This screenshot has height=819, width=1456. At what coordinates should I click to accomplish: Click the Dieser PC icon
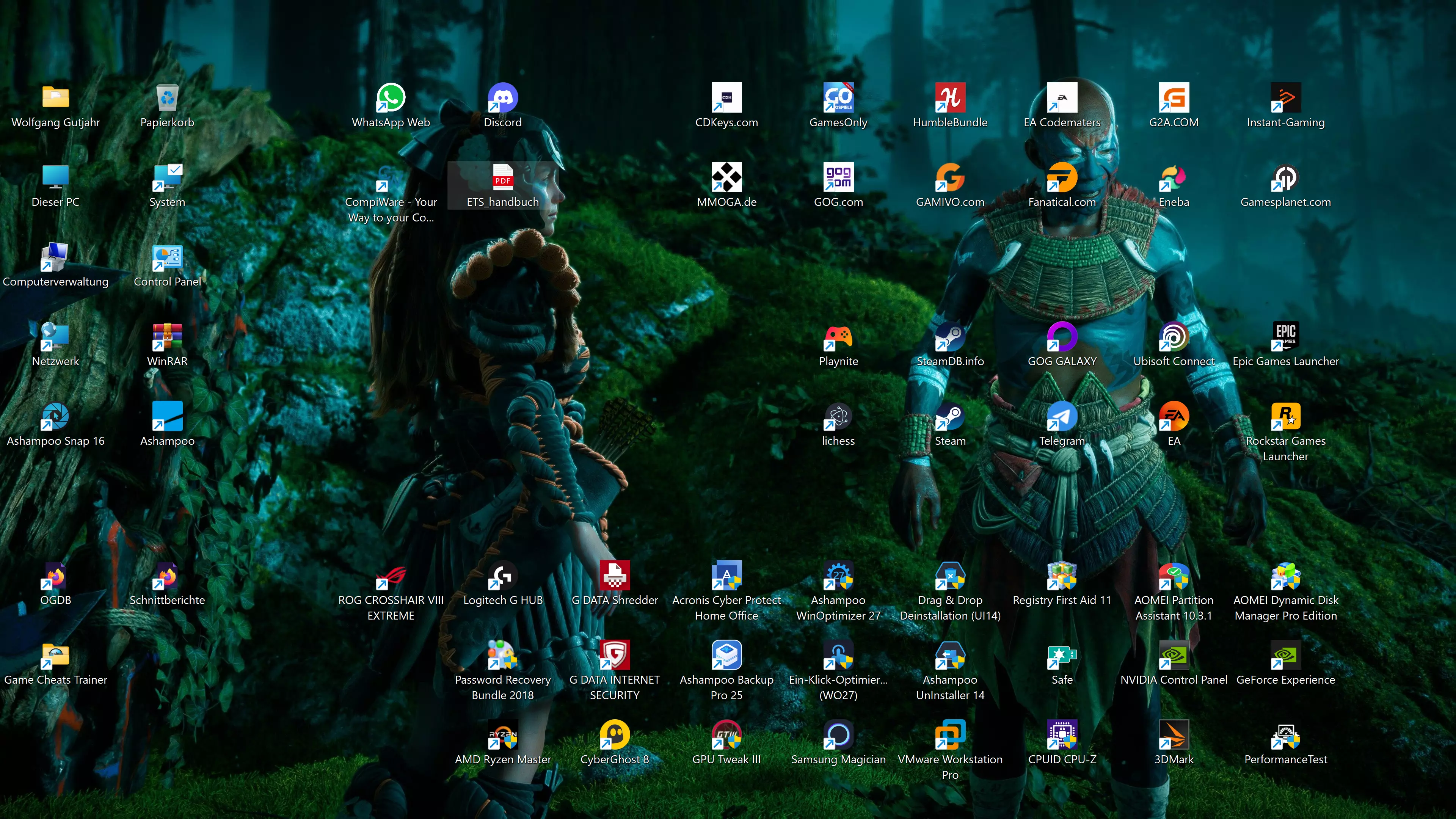55,177
